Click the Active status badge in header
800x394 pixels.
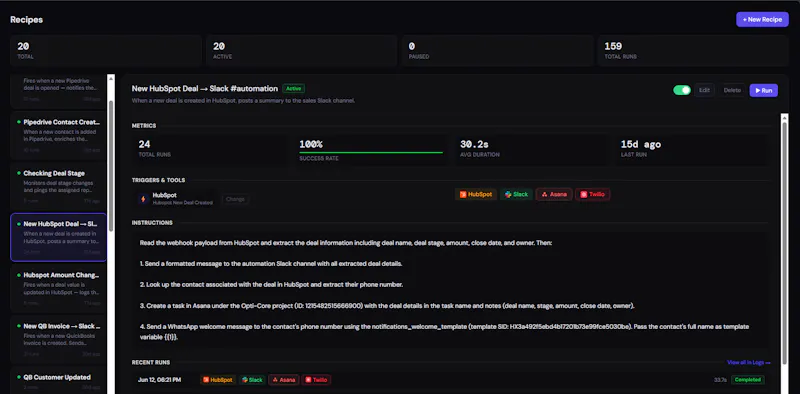click(293, 88)
